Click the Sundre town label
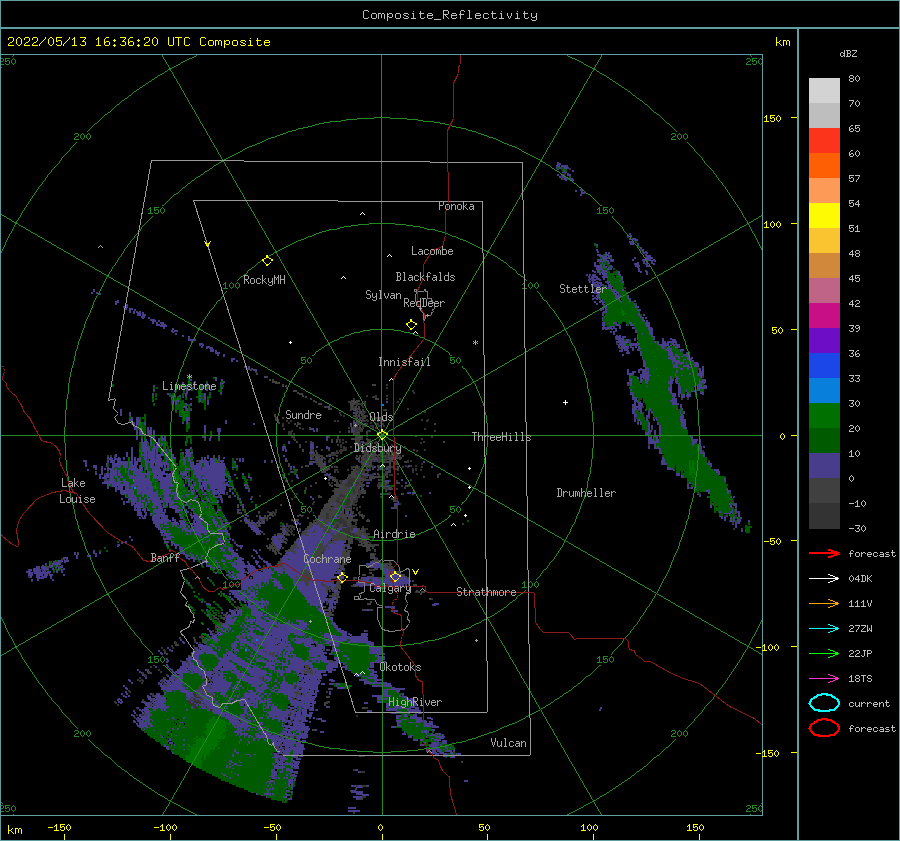 (x=303, y=415)
